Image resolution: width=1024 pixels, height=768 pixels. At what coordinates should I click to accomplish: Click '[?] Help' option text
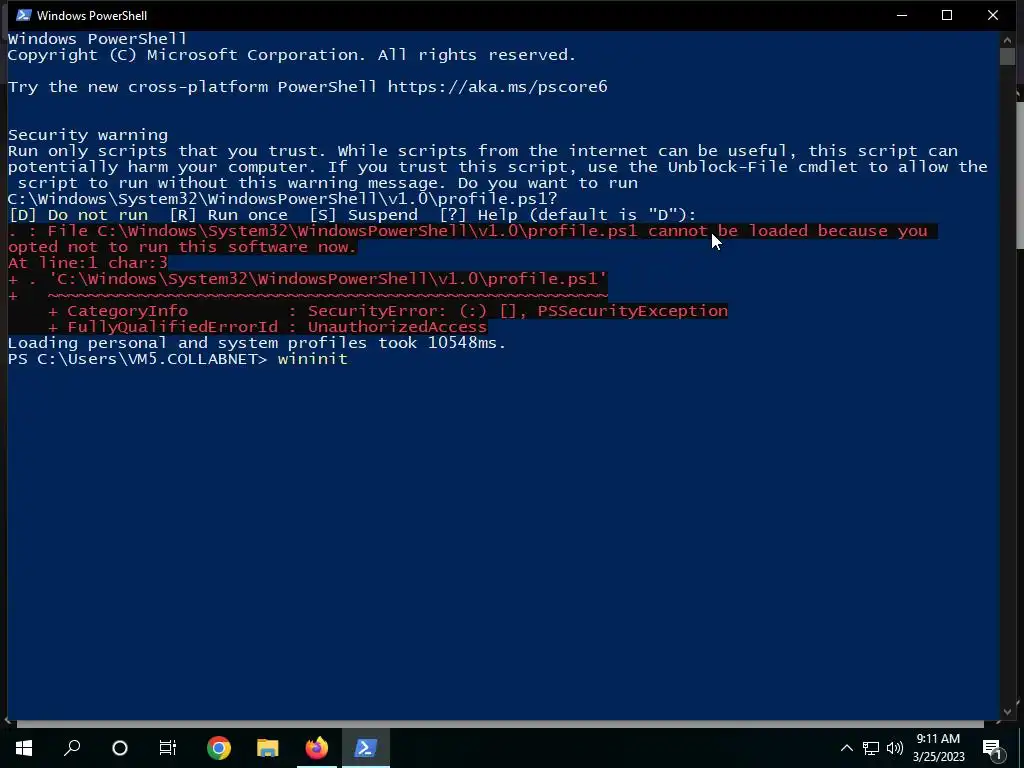(479, 215)
